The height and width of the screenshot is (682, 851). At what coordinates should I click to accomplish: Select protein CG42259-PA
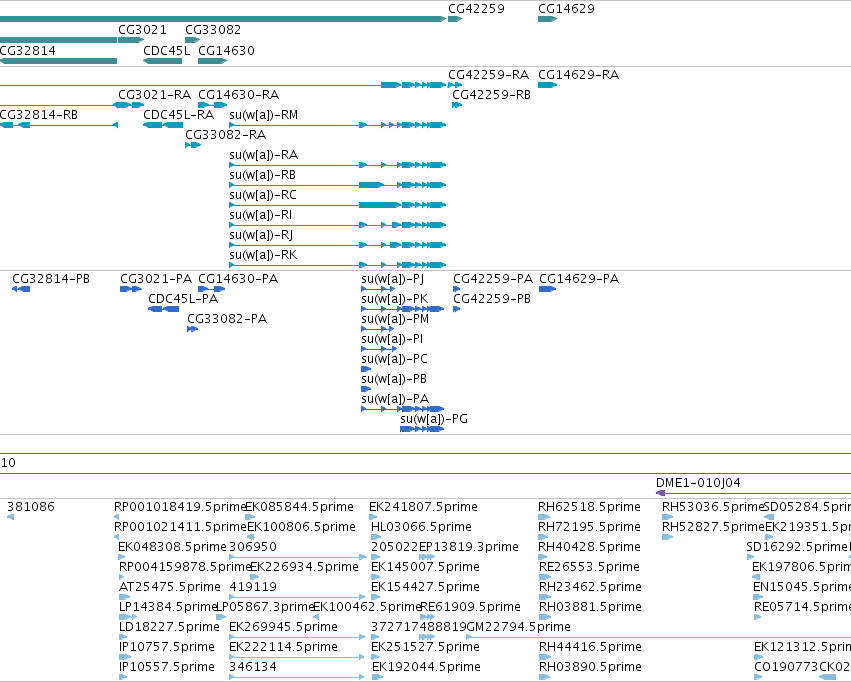[493, 279]
